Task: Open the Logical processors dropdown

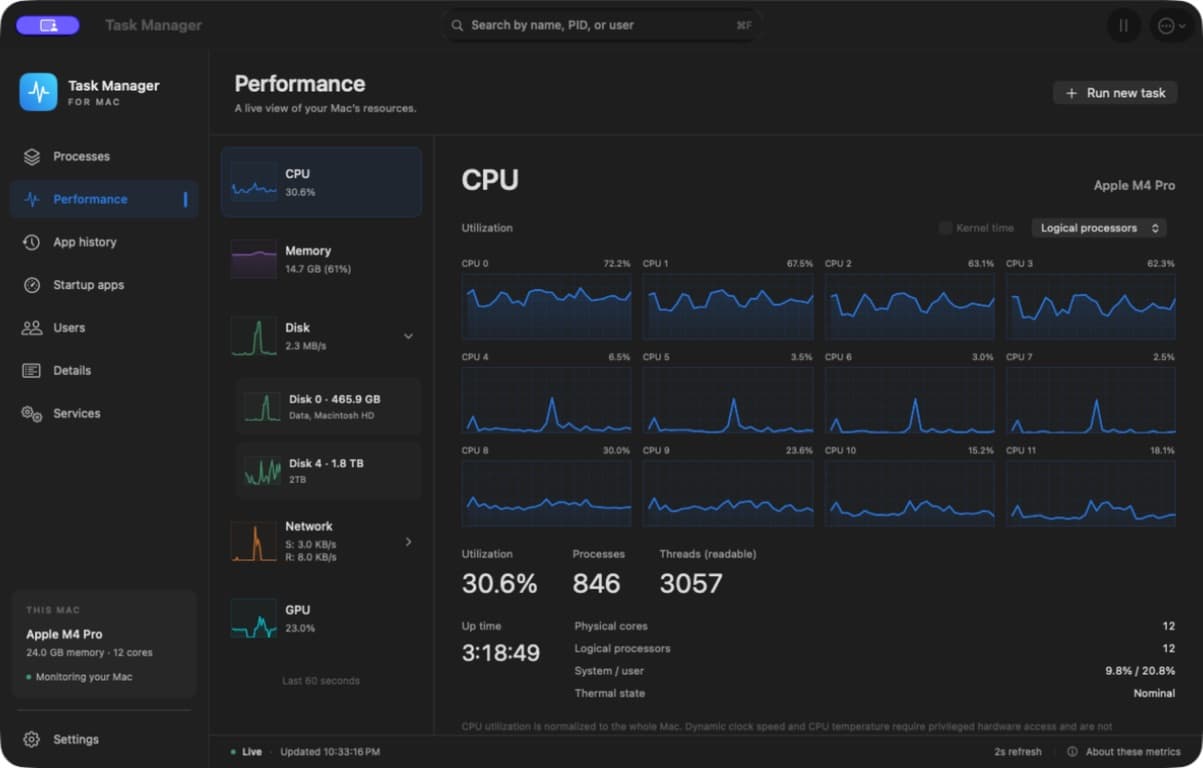Action: (x=1099, y=228)
